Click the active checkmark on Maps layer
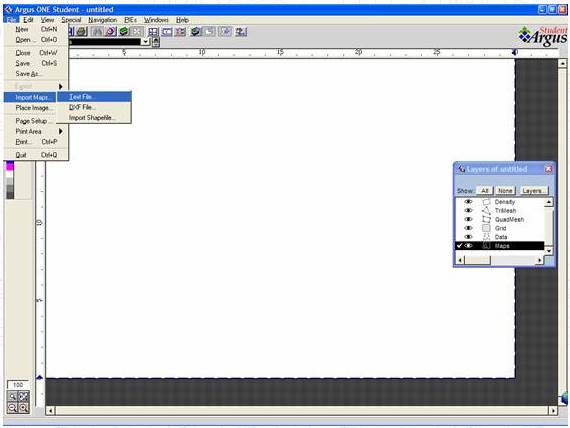This screenshot has height=428, width=570. click(459, 246)
